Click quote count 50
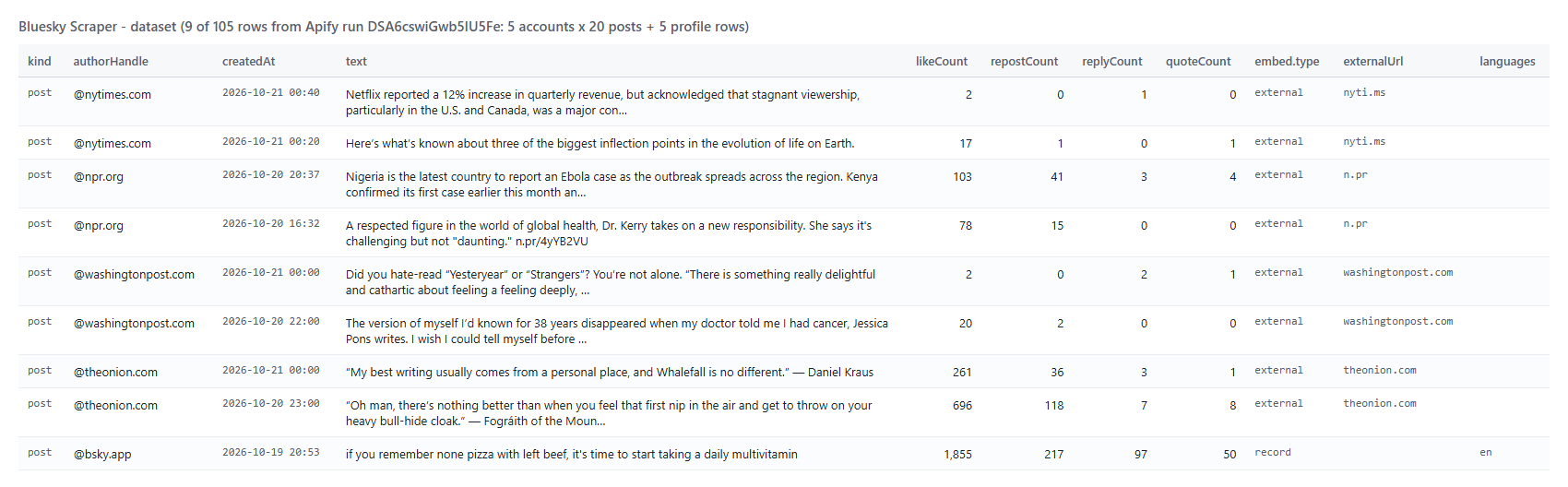 1229,455
